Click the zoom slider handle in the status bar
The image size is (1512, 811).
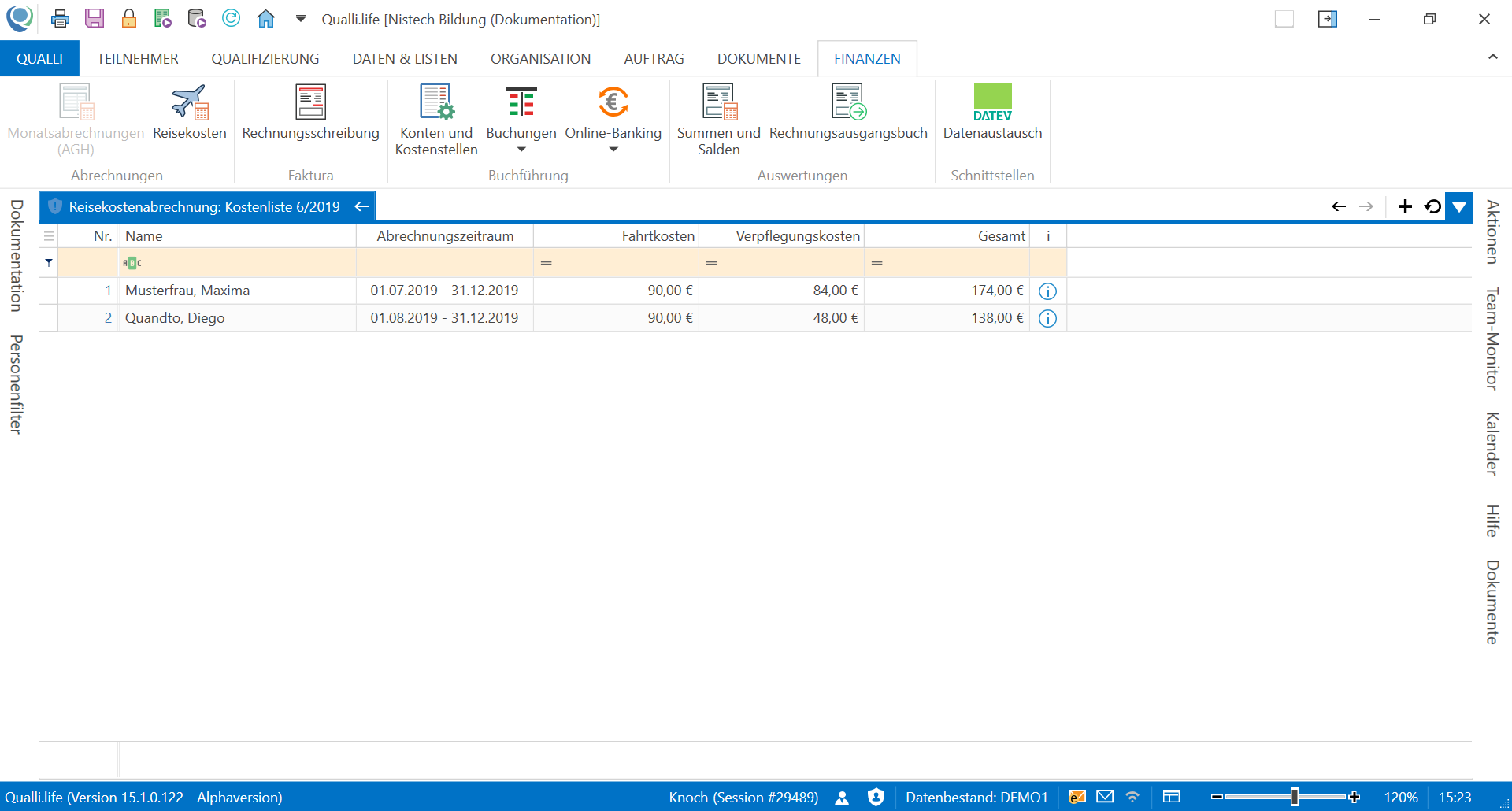tap(1294, 797)
